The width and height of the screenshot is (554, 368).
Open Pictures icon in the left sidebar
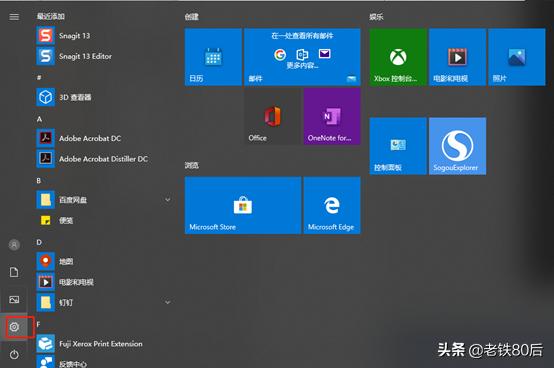pyautogui.click(x=14, y=299)
